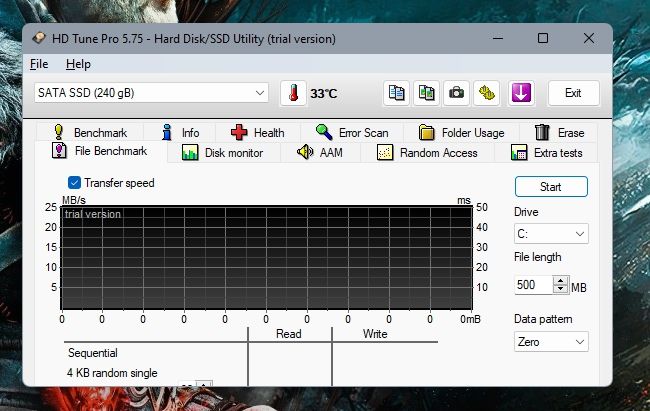The image size is (650, 411).
Task: Minimize the HD Tune Pro window
Action: [x=498, y=38]
